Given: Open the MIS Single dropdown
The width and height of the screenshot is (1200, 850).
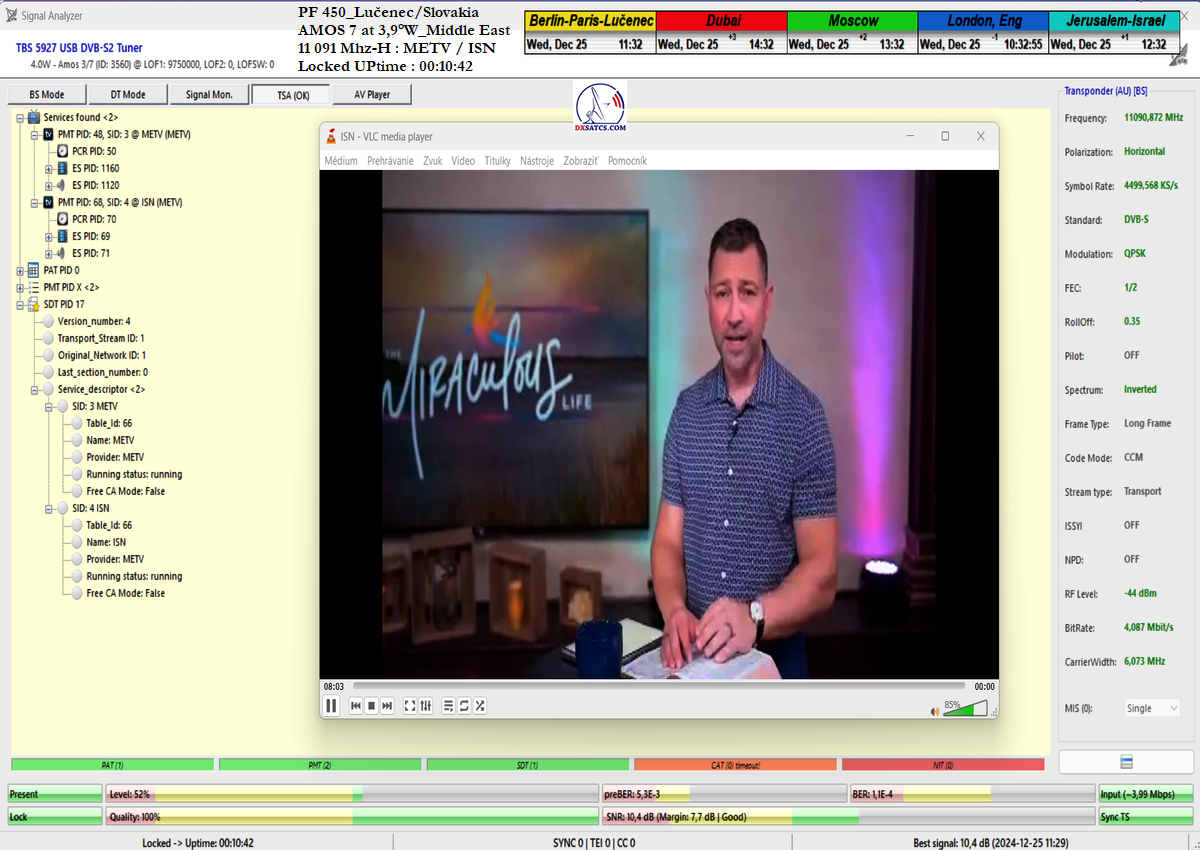Looking at the screenshot, I should click(x=1152, y=708).
